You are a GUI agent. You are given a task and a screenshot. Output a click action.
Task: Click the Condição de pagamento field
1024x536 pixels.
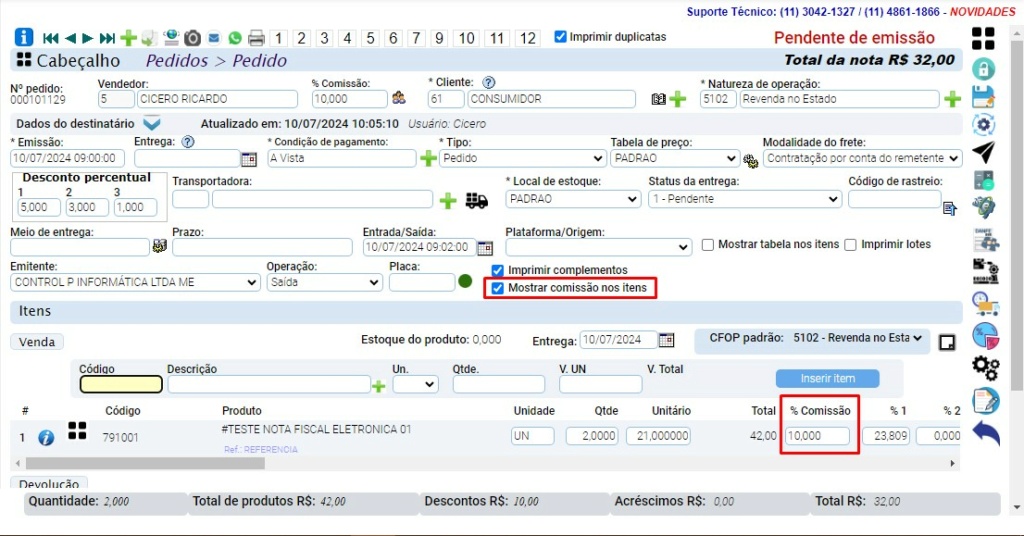(x=342, y=159)
